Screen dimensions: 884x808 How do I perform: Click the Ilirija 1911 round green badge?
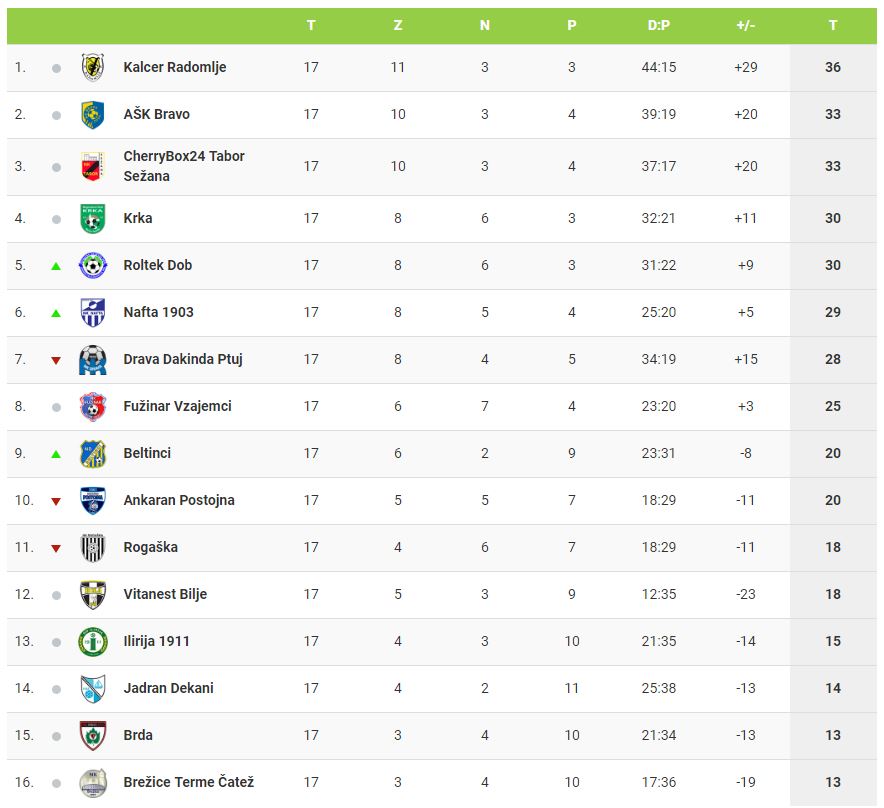coord(93,641)
